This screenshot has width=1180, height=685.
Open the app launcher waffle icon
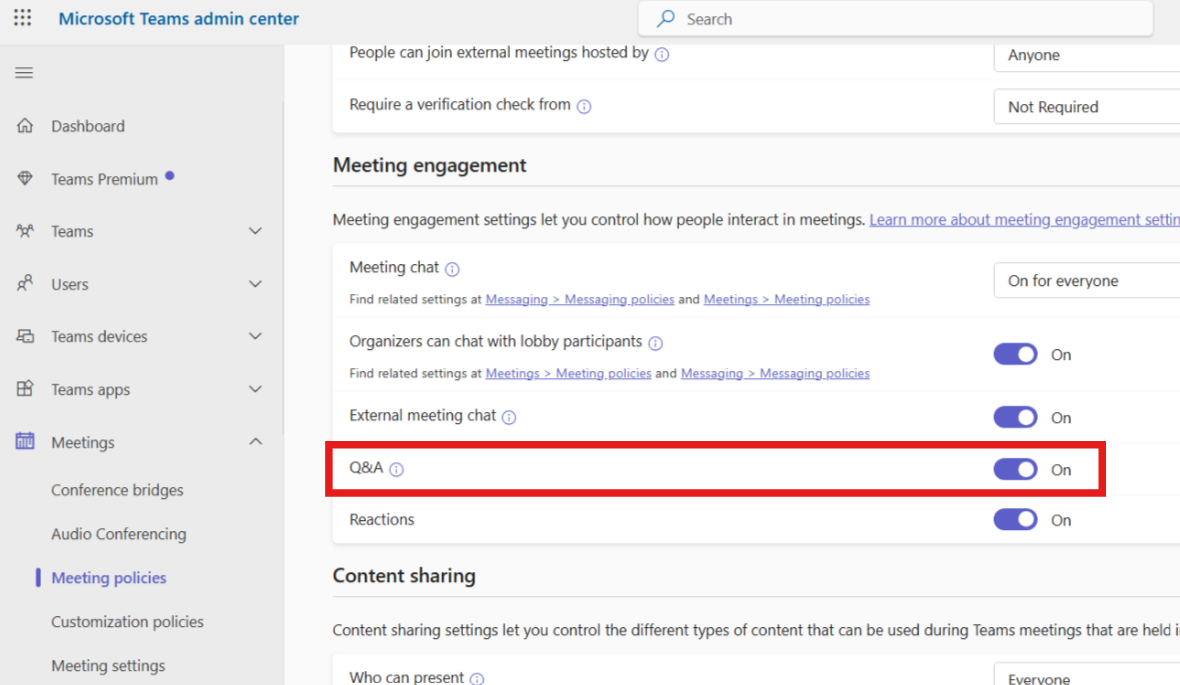pyautogui.click(x=23, y=18)
